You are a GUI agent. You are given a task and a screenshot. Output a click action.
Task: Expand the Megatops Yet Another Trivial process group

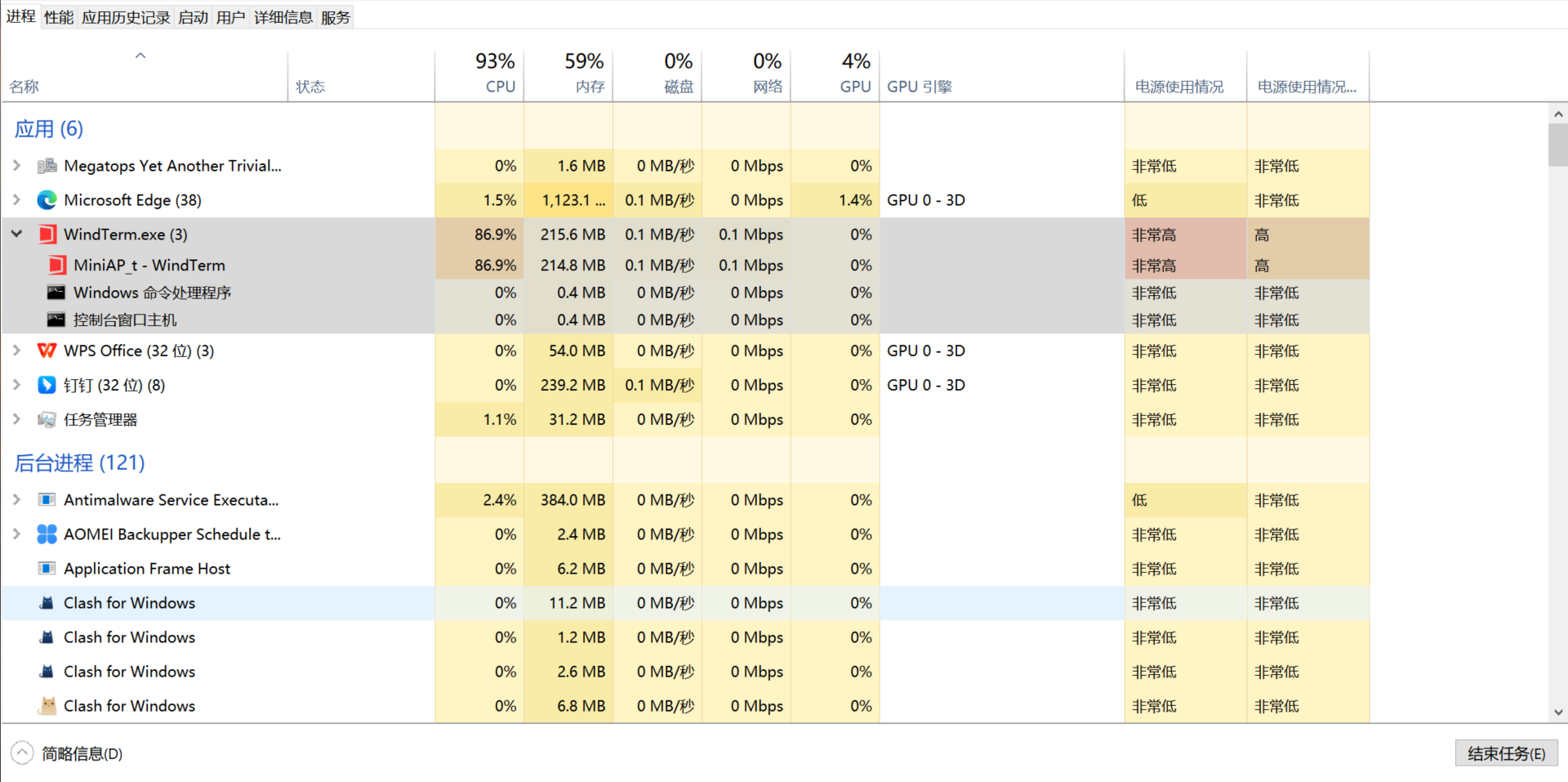click(x=16, y=166)
